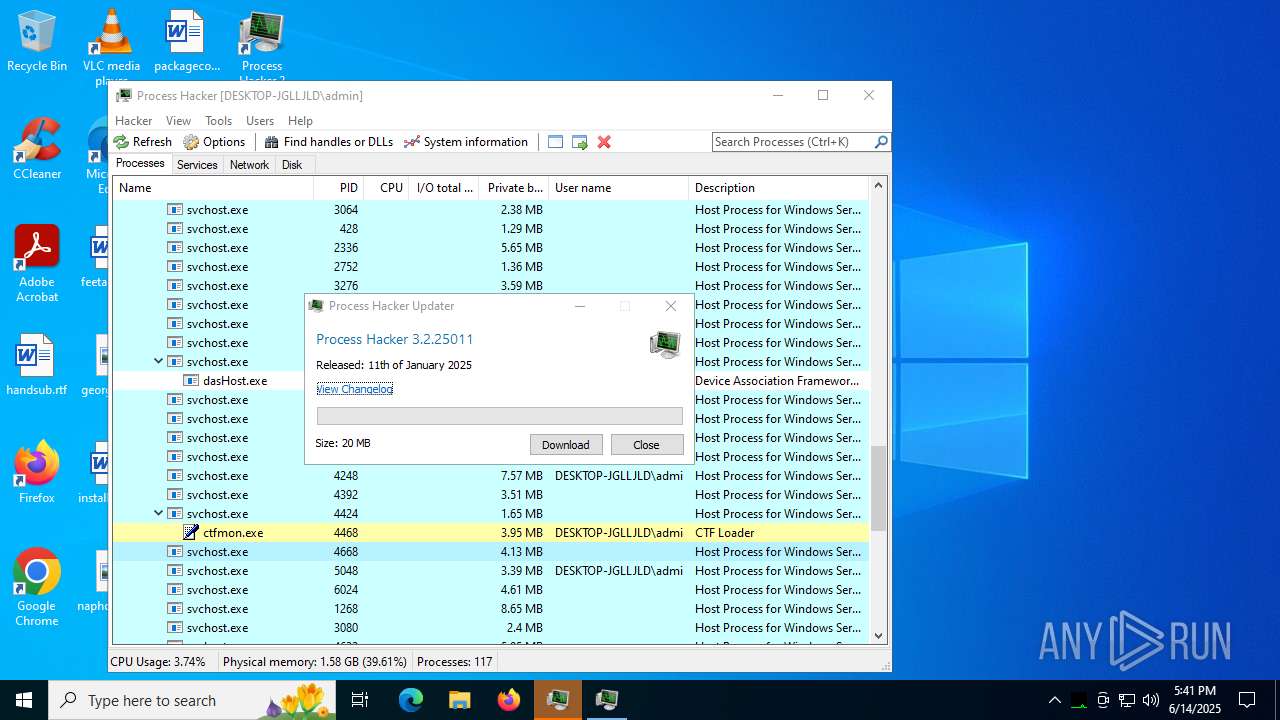1280x720 pixels.
Task: Click the Task View taskbar button
Action: pos(361,700)
